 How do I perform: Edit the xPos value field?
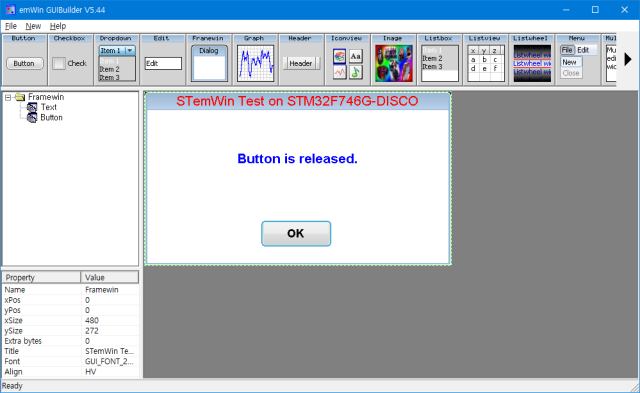(x=111, y=300)
